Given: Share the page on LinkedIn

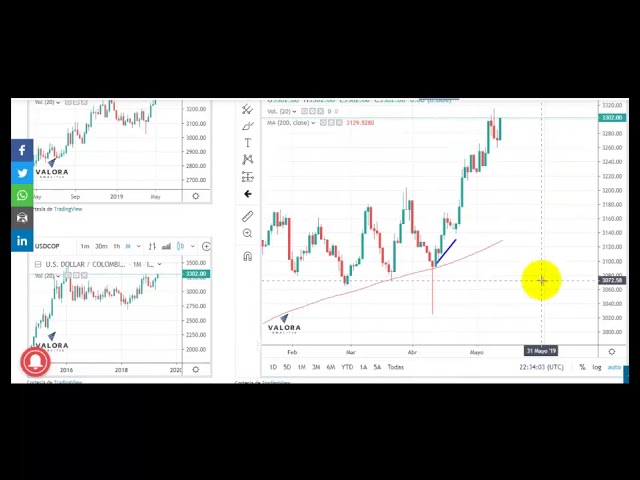Looking at the screenshot, I should tap(22, 241).
